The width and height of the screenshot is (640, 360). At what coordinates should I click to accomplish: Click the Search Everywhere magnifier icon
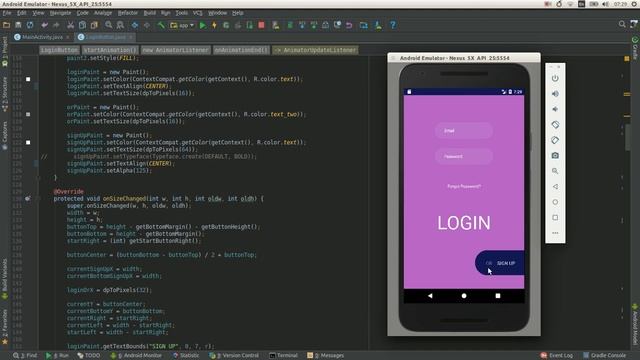click(x=622, y=24)
